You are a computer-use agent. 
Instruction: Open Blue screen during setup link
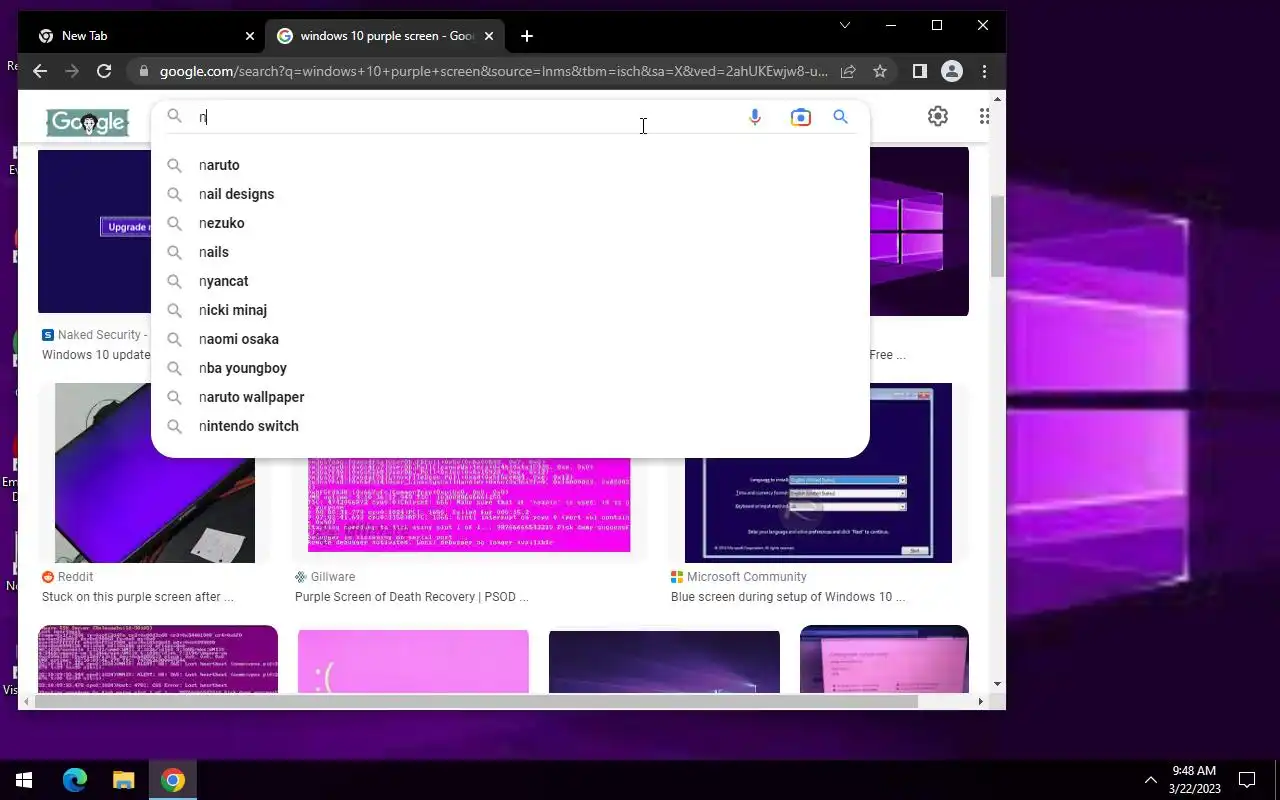coord(788,597)
